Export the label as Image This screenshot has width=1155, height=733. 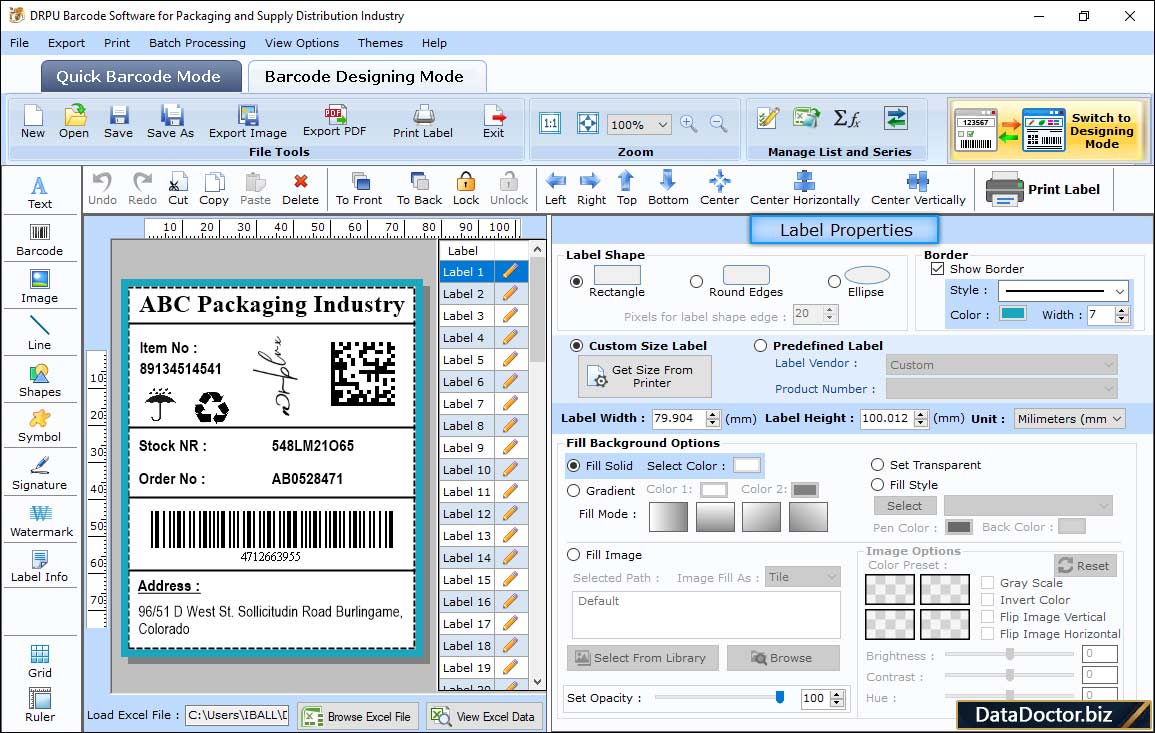coord(248,122)
